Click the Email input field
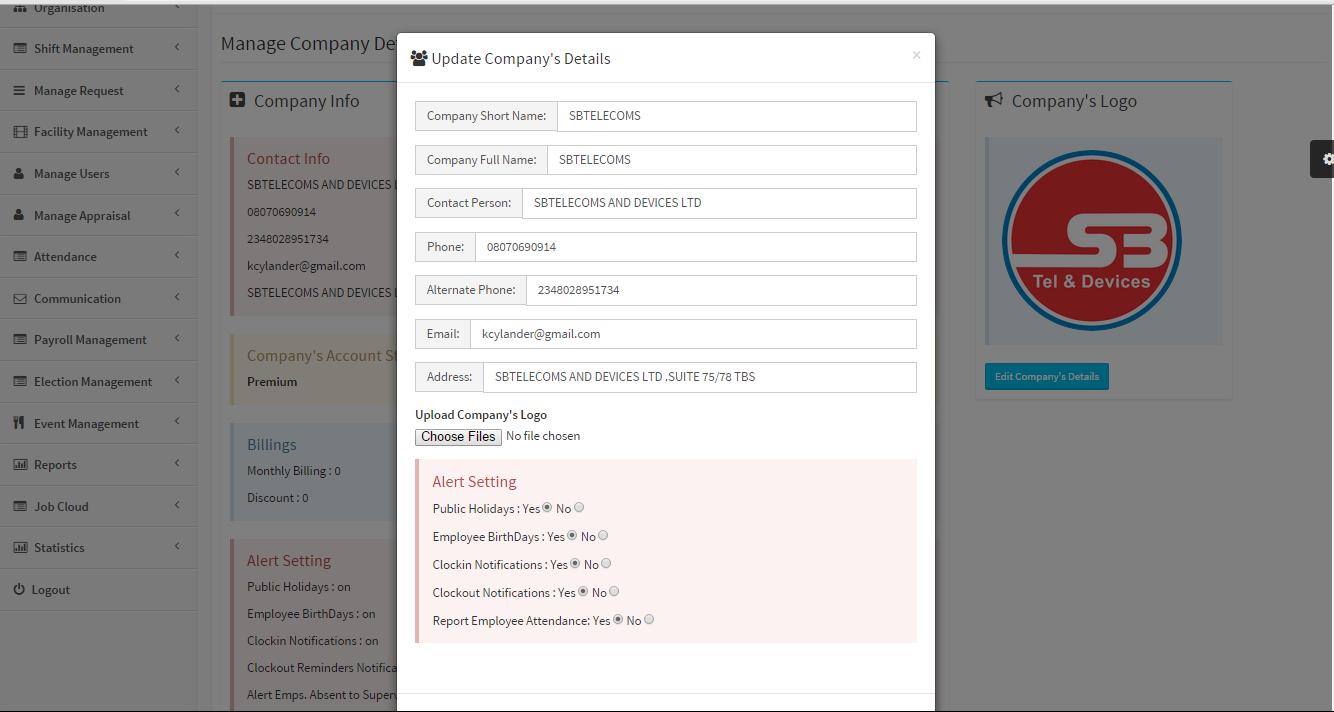The image size is (1334, 712). pyautogui.click(x=692, y=334)
